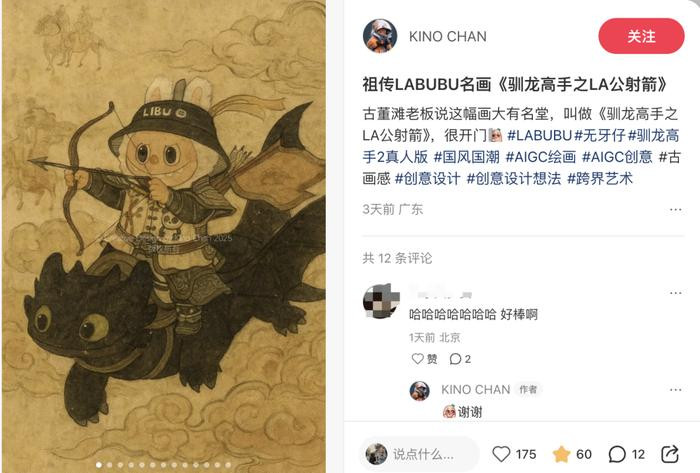700x473 pixels.
Task: Open the blurred commenter's avatar
Action: [x=381, y=301]
